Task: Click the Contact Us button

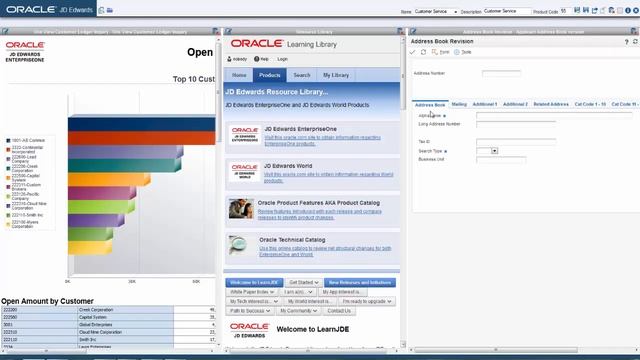Action: click(339, 311)
